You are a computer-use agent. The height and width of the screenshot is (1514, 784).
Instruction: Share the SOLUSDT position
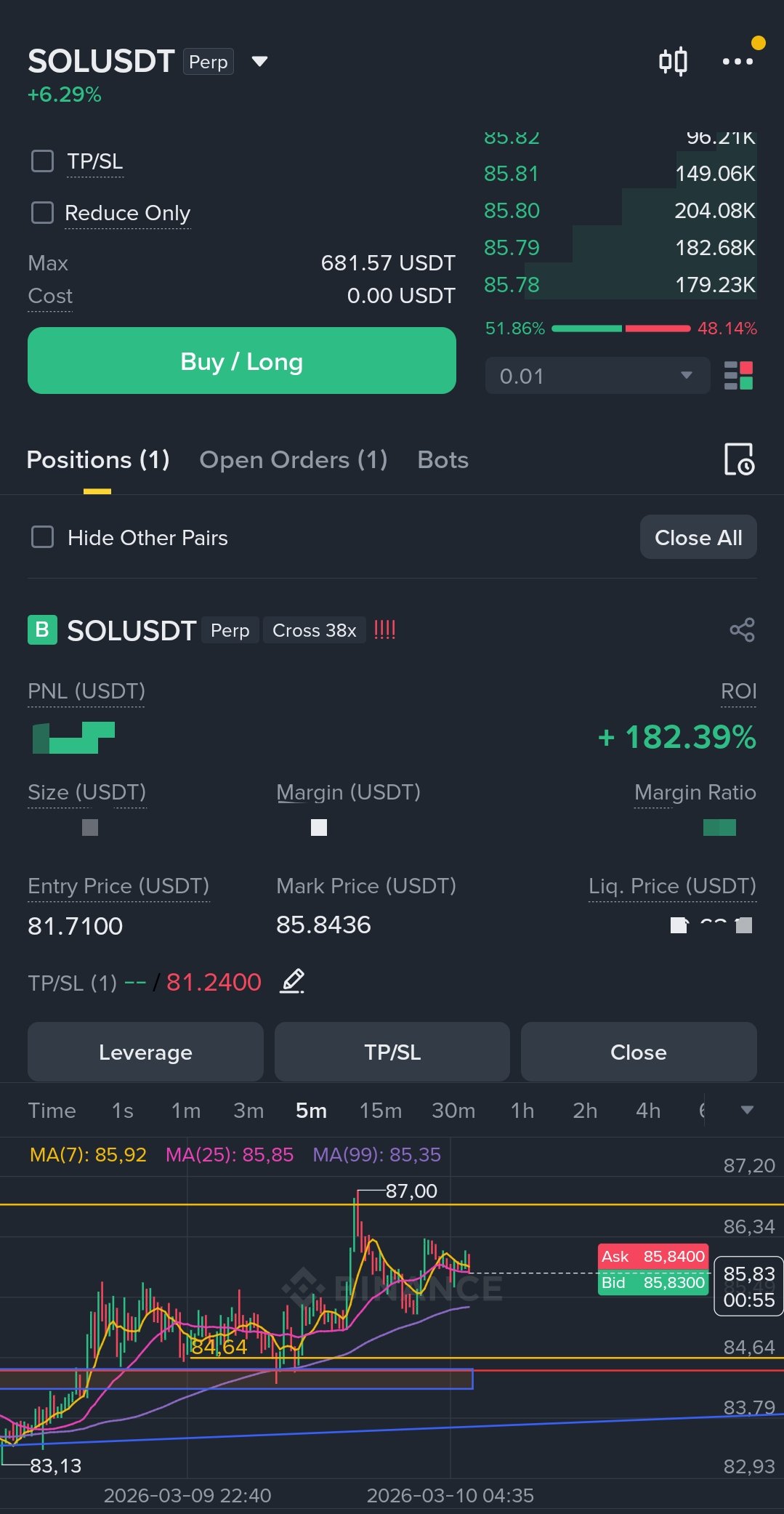pos(742,630)
